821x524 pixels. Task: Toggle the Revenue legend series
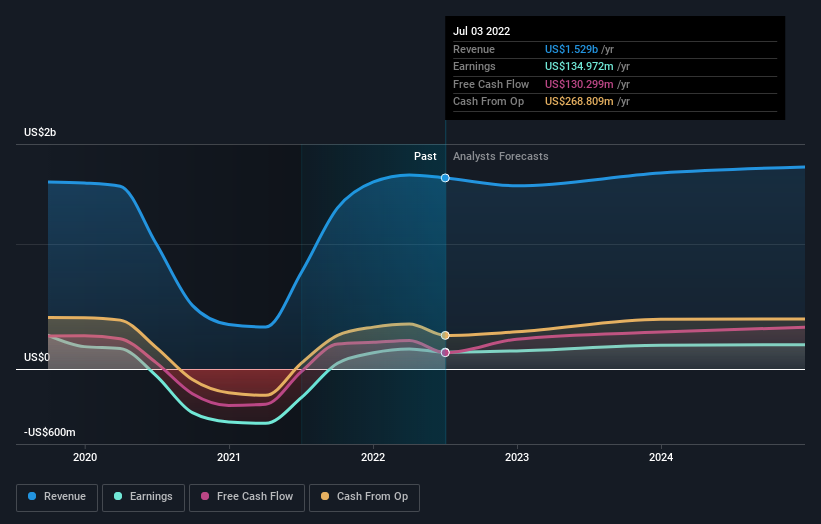[x=57, y=497]
